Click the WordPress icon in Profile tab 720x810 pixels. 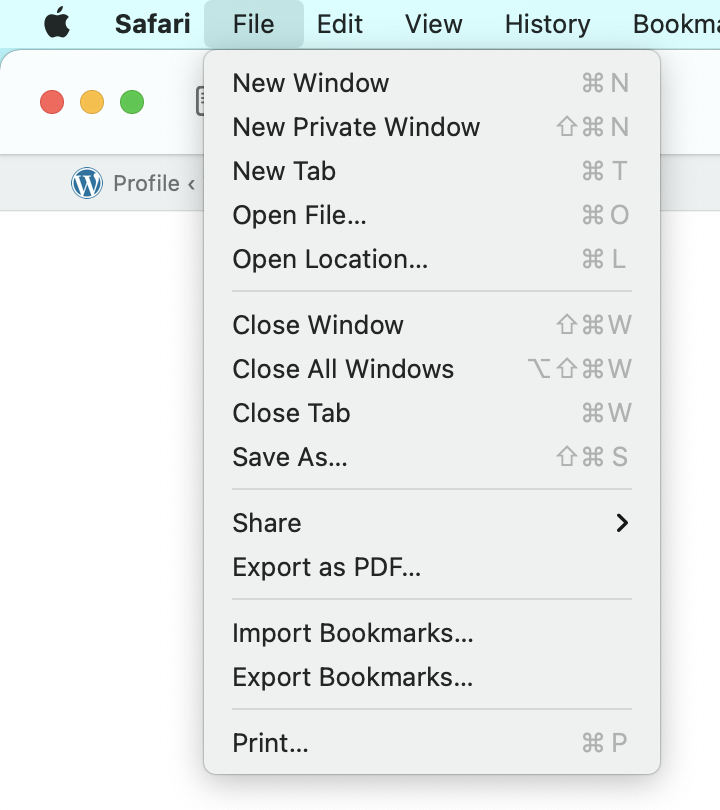tap(87, 183)
